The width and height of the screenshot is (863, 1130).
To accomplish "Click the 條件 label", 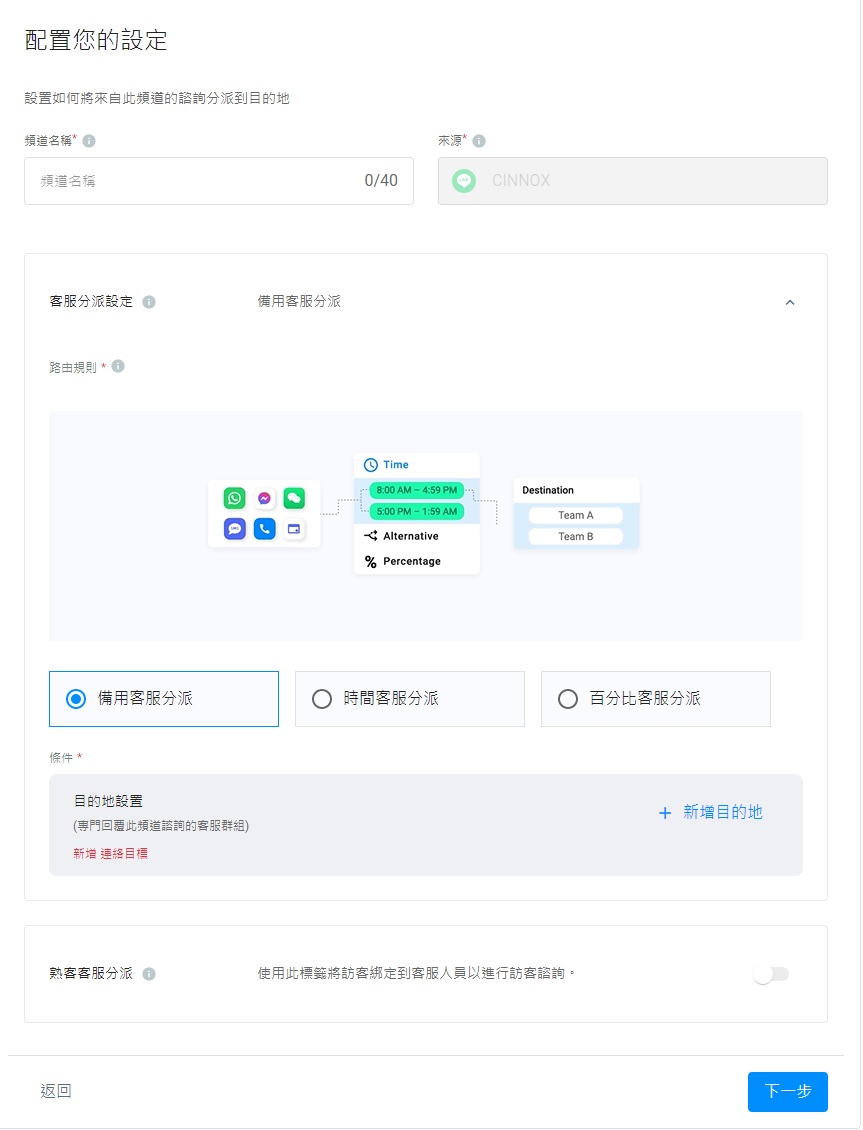I will 61,757.
